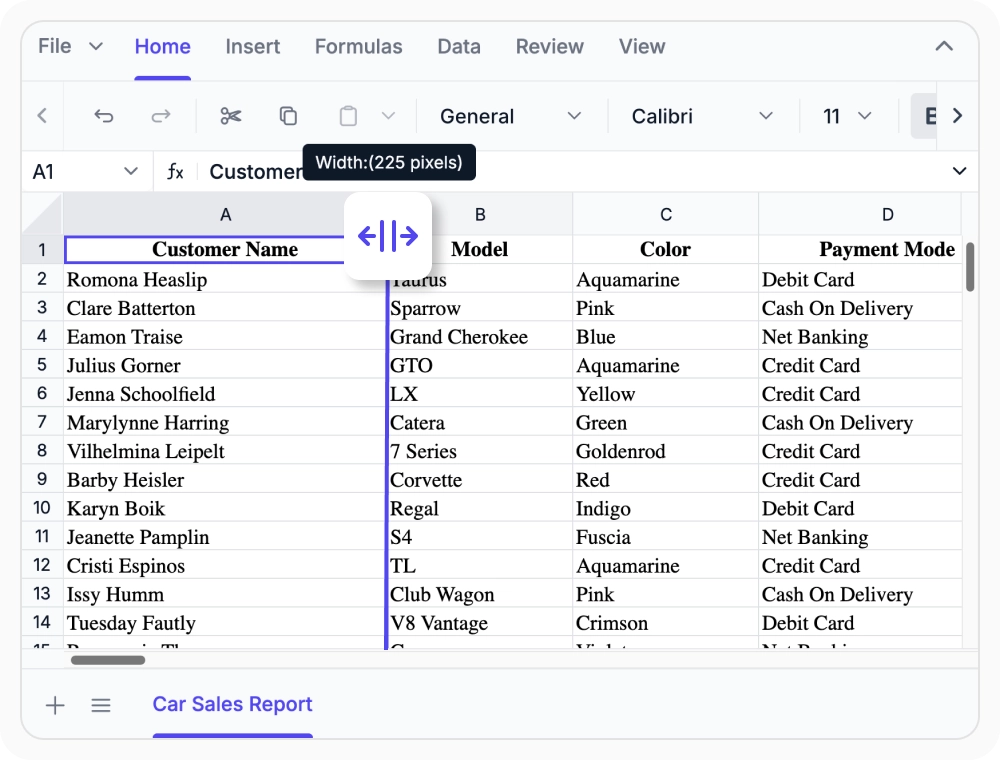Click the Redo icon
This screenshot has height=760, width=1000.
point(161,116)
